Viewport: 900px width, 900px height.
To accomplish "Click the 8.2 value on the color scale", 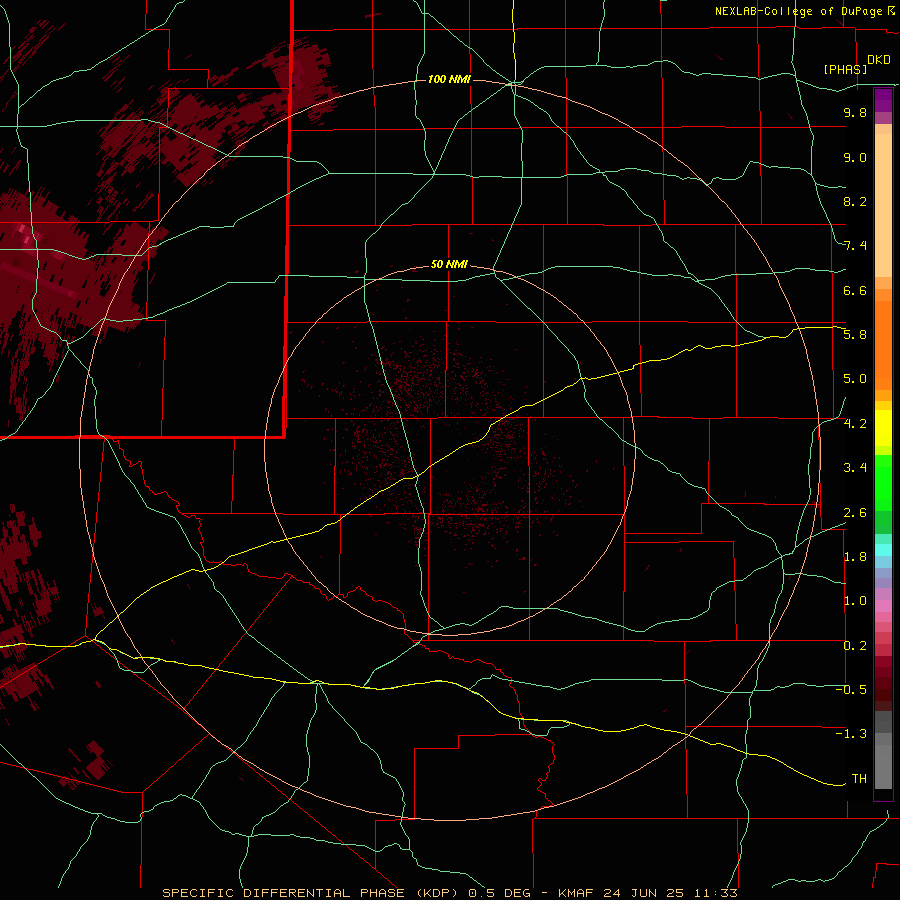I will 855,201.
